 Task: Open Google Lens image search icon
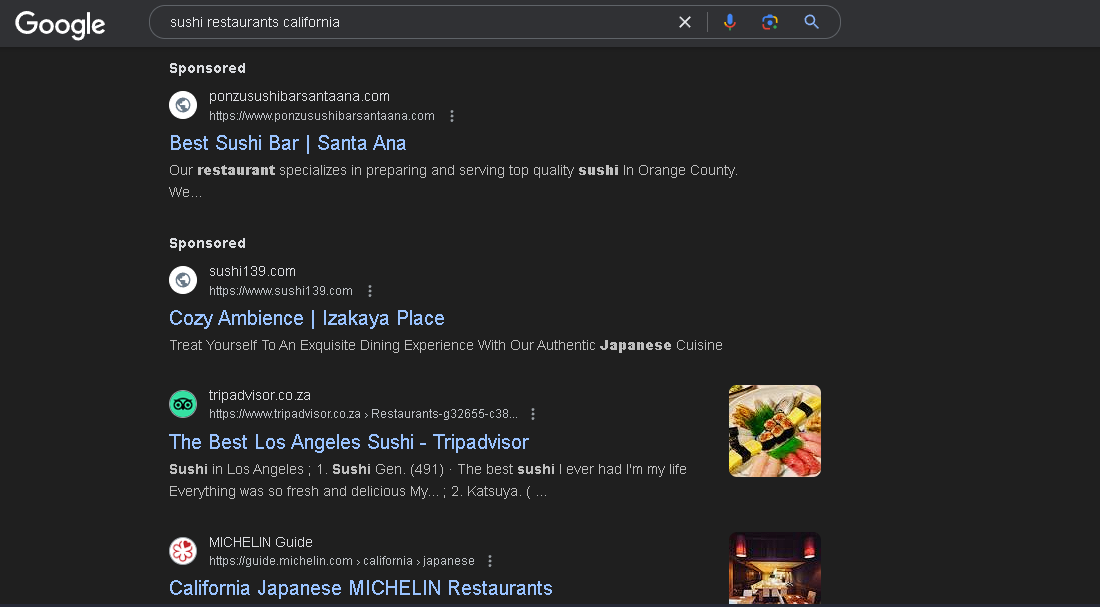point(770,22)
